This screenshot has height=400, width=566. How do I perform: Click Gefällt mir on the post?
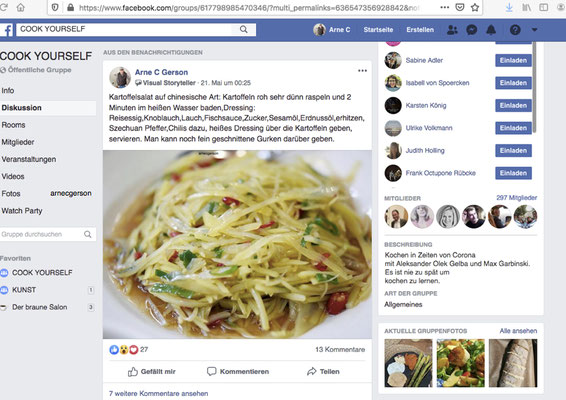pyautogui.click(x=152, y=371)
